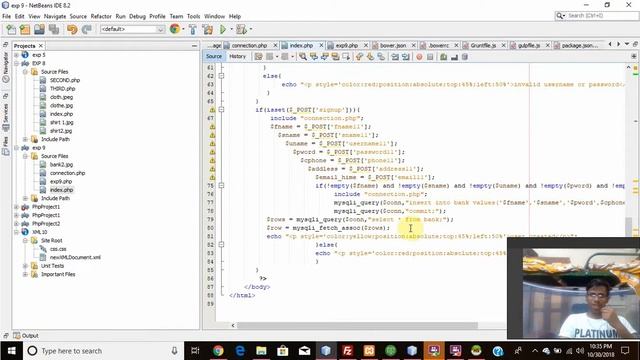Click the Windows Start button

pos(11,351)
